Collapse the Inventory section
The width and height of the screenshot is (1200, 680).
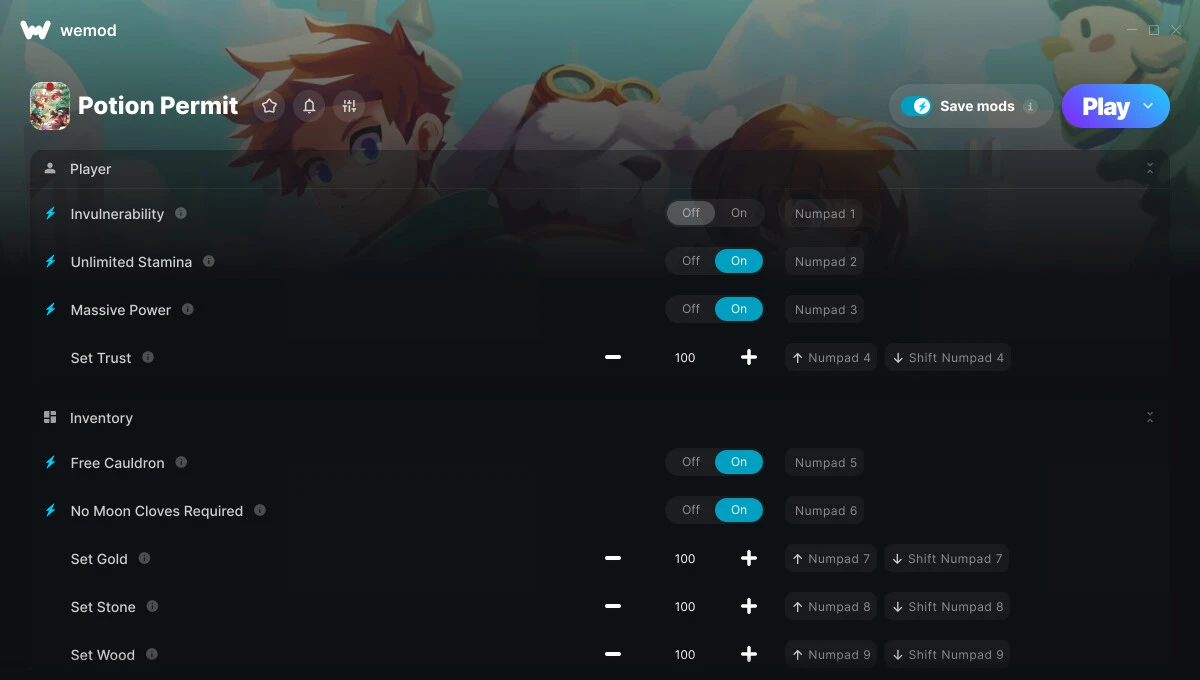(x=1150, y=417)
